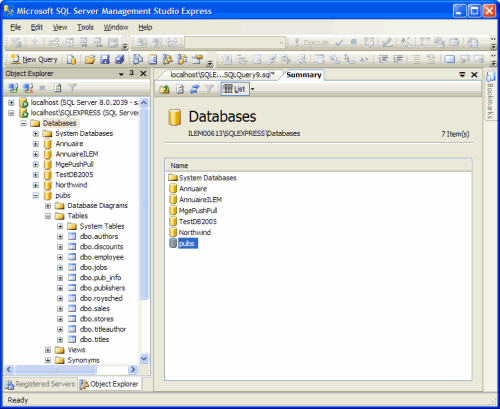The image size is (500, 409).
Task: Open the Edit menu
Action: tap(37, 27)
